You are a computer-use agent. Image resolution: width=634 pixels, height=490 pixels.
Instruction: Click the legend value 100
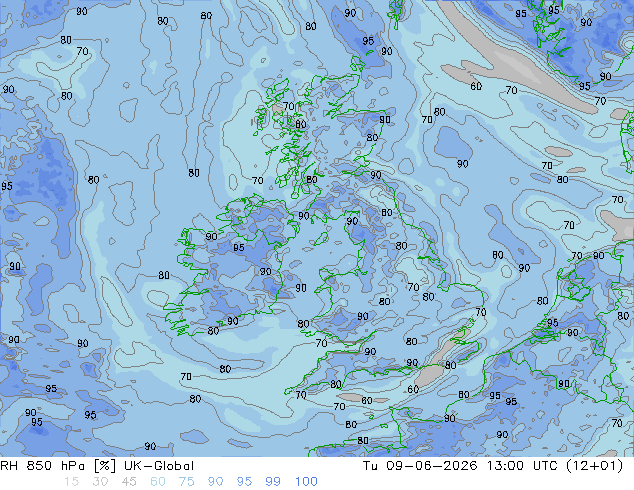[x=306, y=482]
